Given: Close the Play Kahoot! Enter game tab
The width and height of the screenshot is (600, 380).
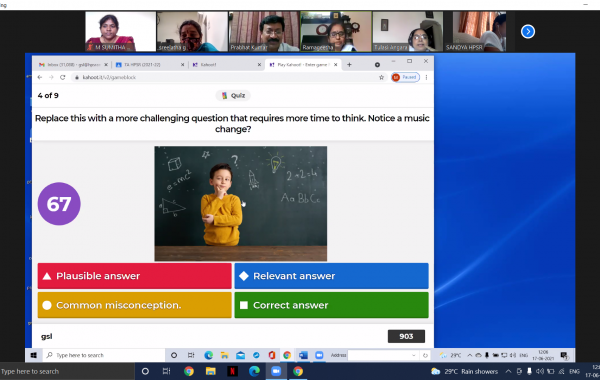Looking at the screenshot, I should click(336, 65).
